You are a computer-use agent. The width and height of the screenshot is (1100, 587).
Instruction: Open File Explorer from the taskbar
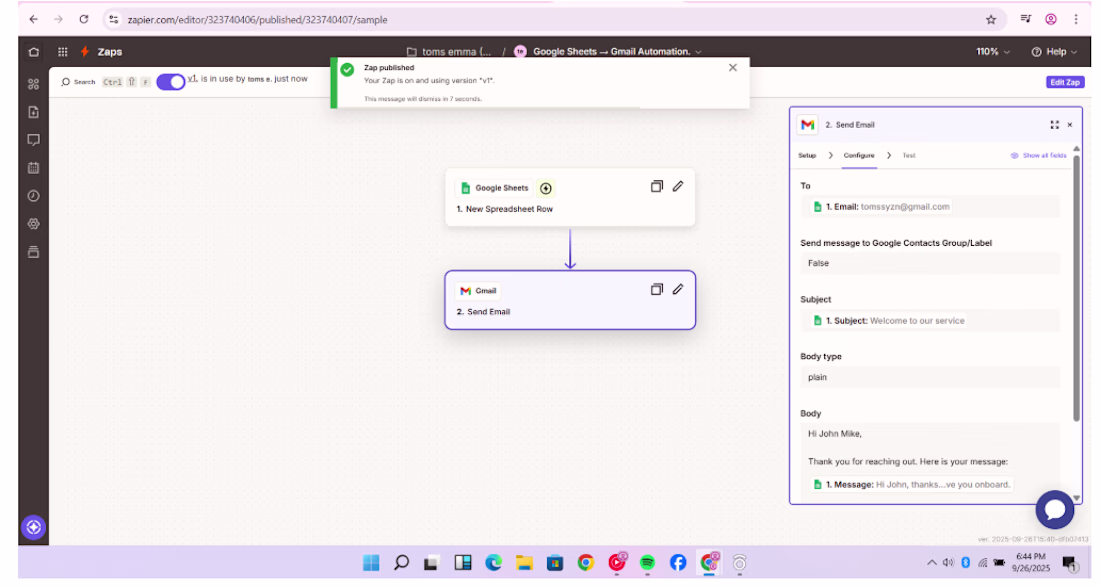coord(524,562)
